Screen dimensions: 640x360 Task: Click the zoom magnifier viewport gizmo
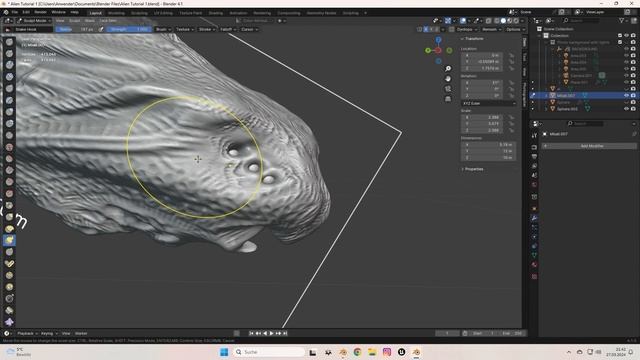pyautogui.click(x=448, y=69)
